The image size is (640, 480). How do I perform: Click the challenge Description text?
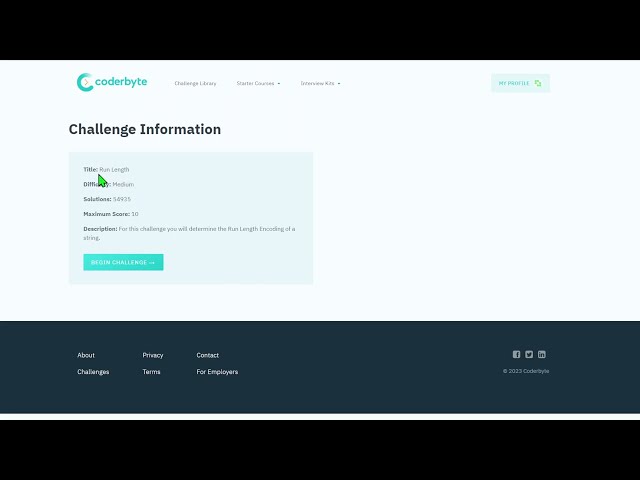pos(189,233)
